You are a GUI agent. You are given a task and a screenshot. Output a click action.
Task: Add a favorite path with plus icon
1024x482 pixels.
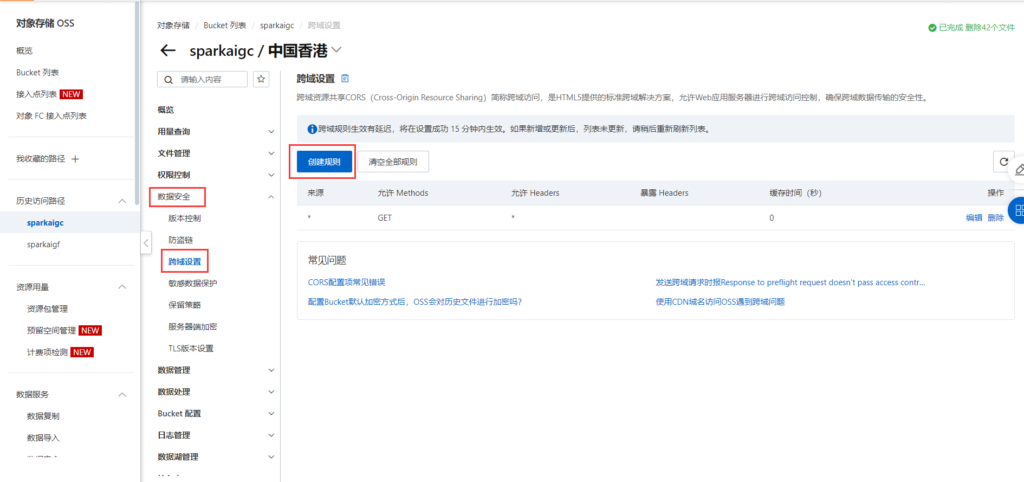point(74,159)
